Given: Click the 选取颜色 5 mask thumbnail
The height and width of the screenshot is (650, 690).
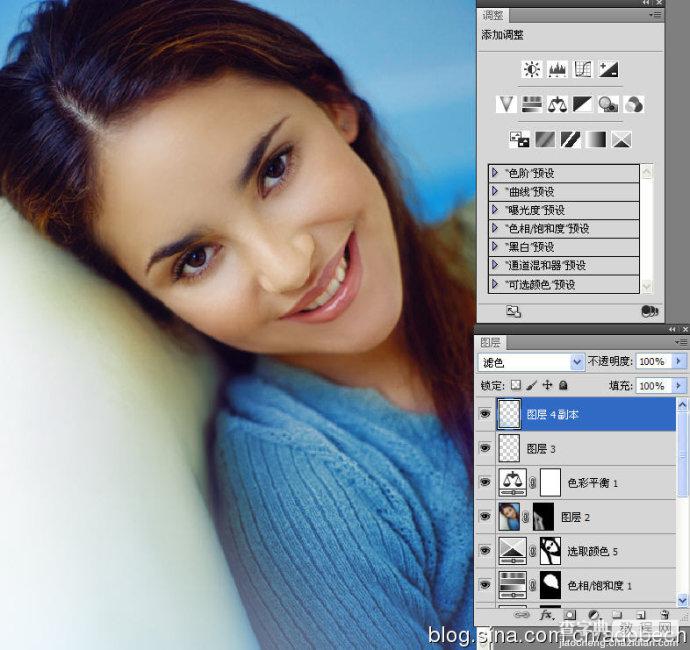Looking at the screenshot, I should coord(550,551).
